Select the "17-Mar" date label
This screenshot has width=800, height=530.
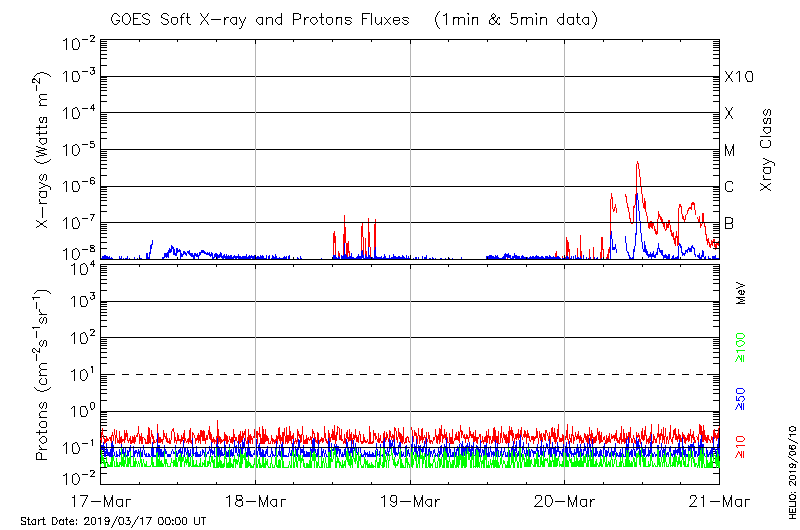(x=101, y=501)
